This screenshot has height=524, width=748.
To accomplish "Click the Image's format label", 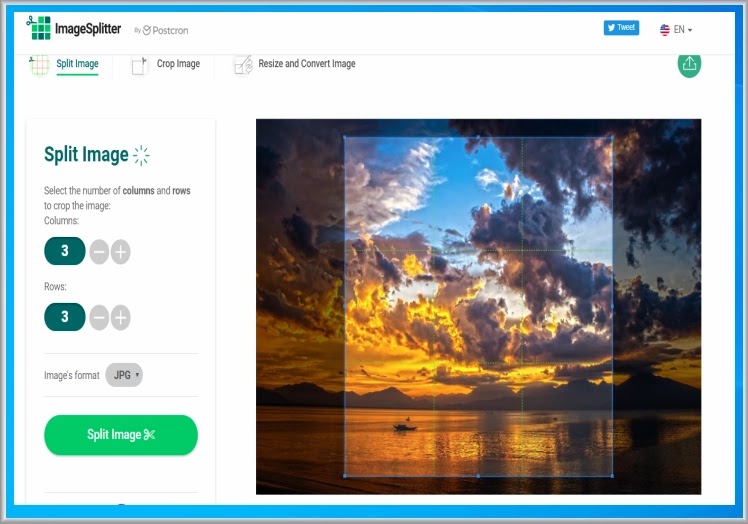I will (x=72, y=376).
